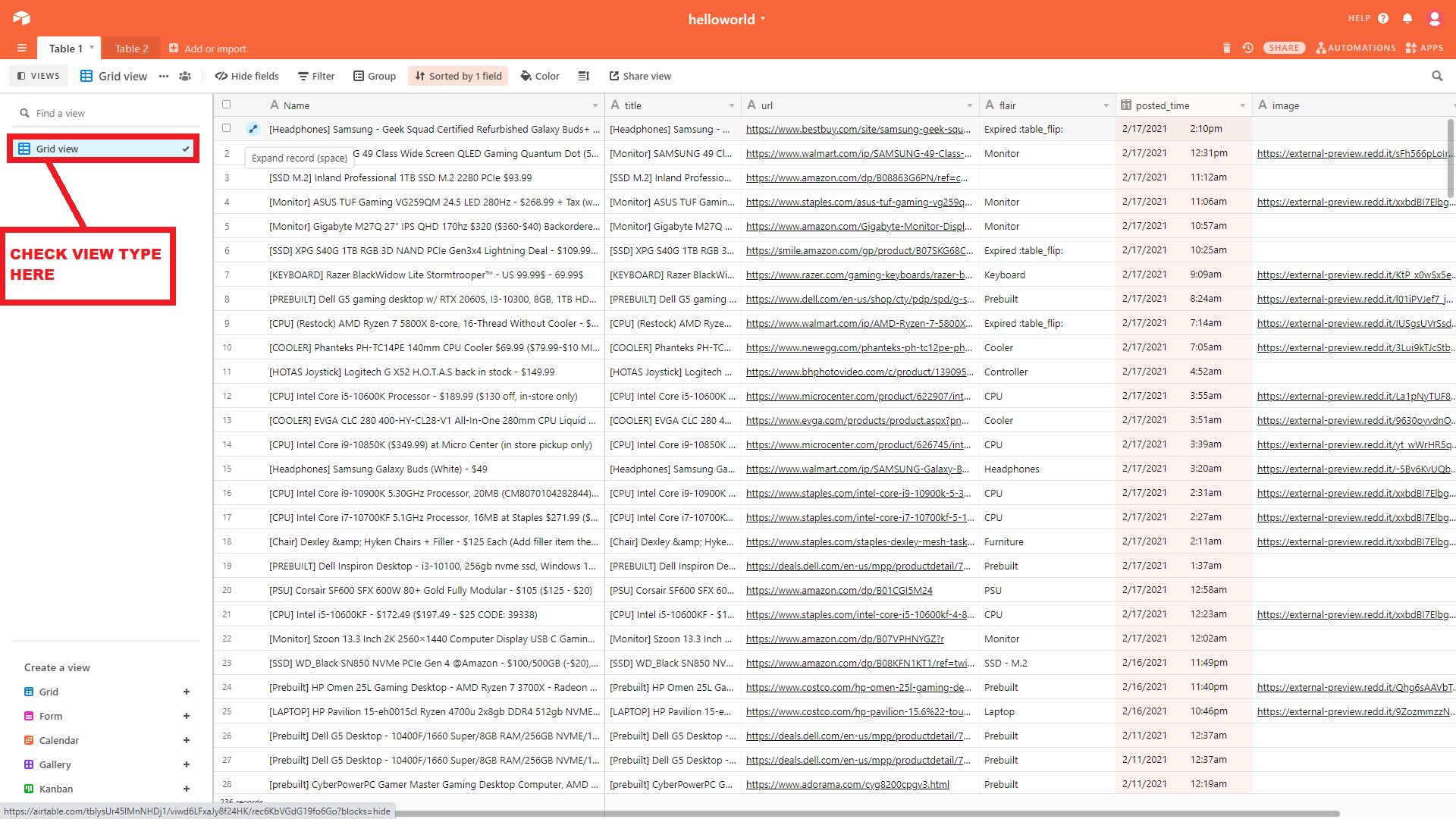Open url column header dropdown
Screen dimensions: 1456x819
(x=970, y=105)
